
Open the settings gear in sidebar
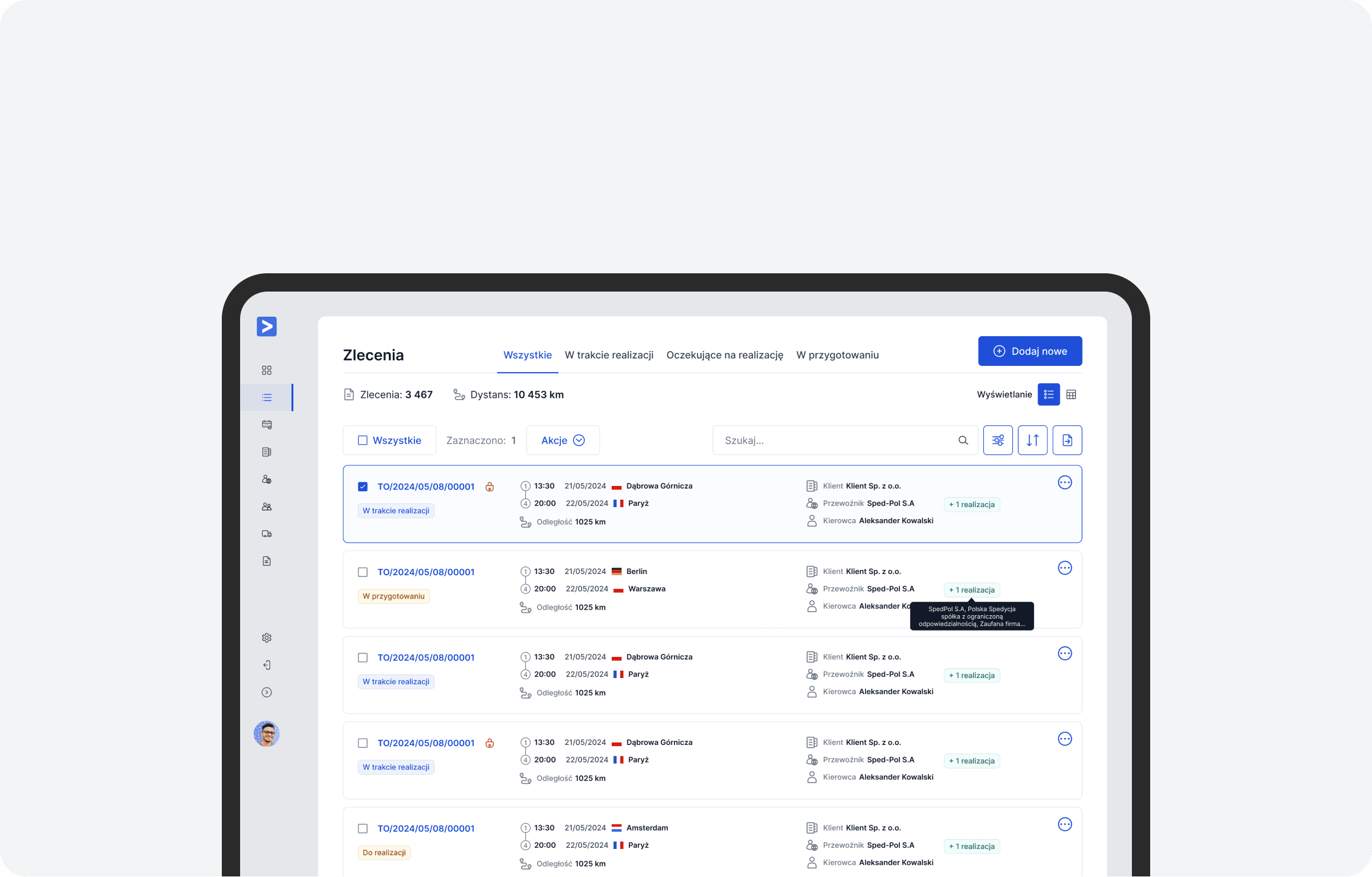[266, 638]
